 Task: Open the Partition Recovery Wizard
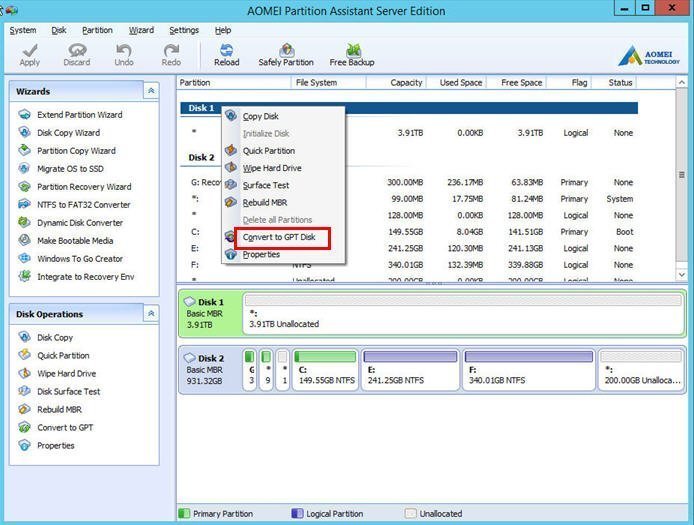coord(75,187)
